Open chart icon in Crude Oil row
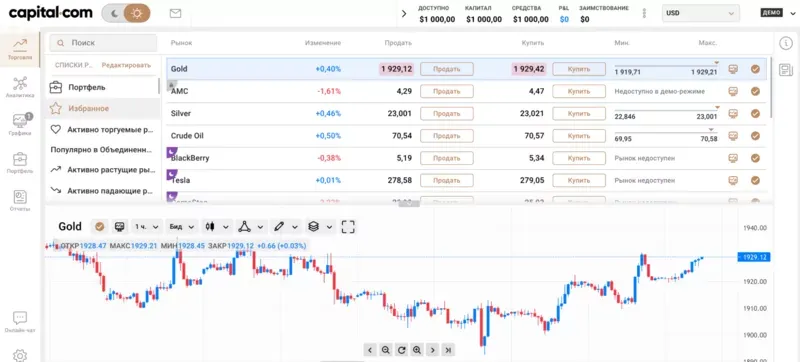 (733, 136)
